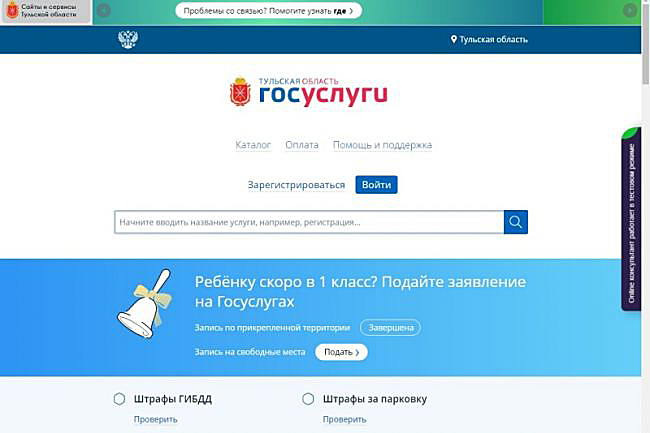Click the first-grade application banner headline

pos(360,292)
